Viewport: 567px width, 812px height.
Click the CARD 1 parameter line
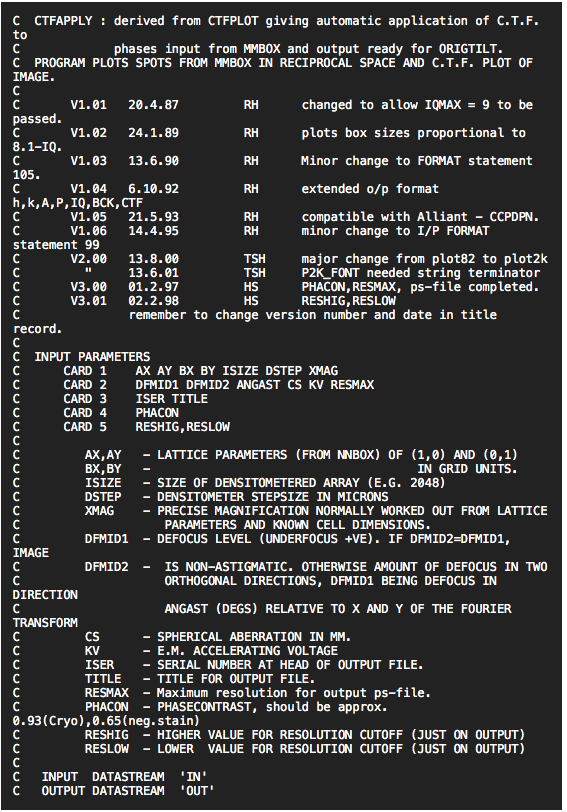pos(200,371)
